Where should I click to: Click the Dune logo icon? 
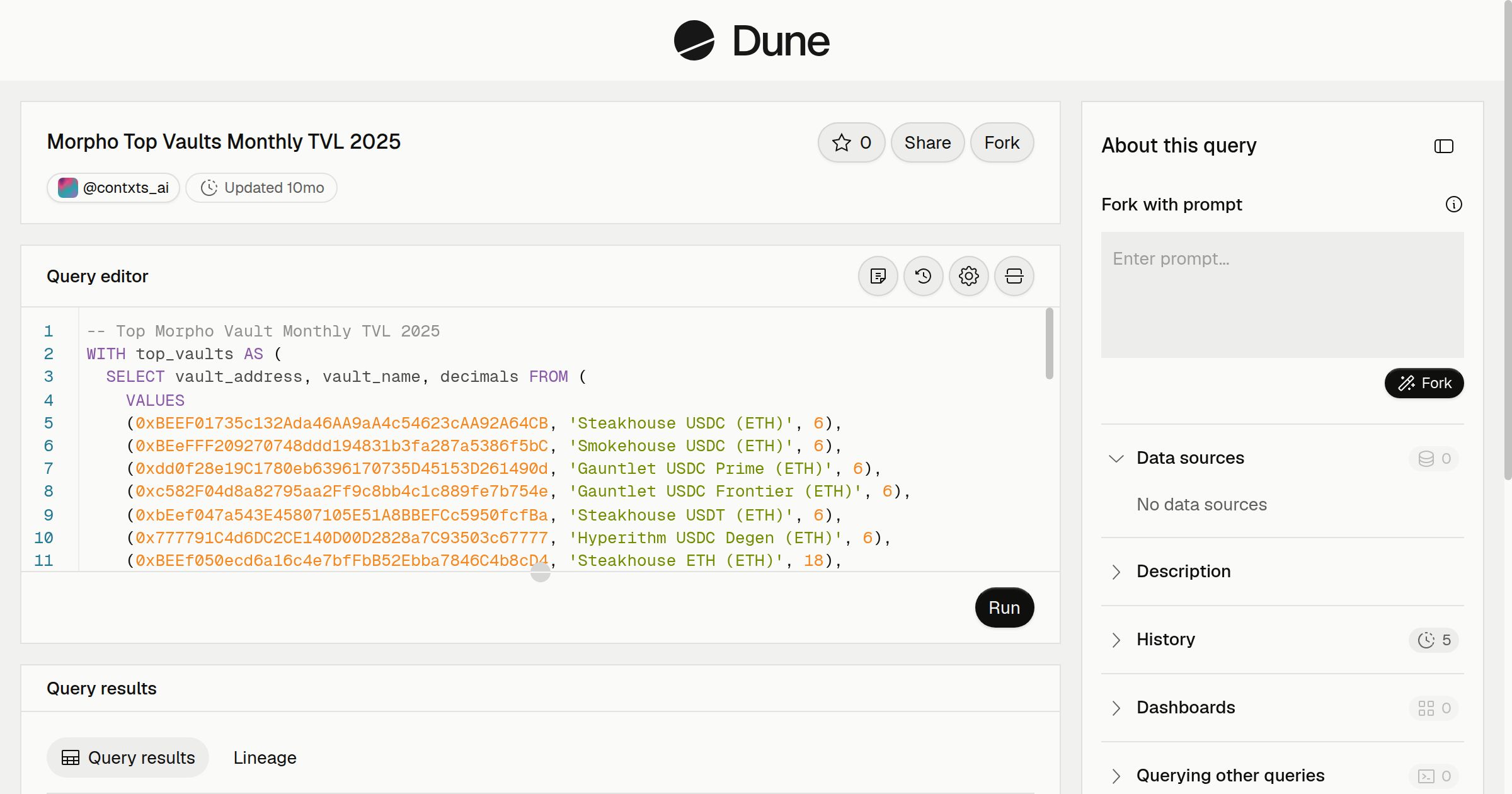click(694, 40)
